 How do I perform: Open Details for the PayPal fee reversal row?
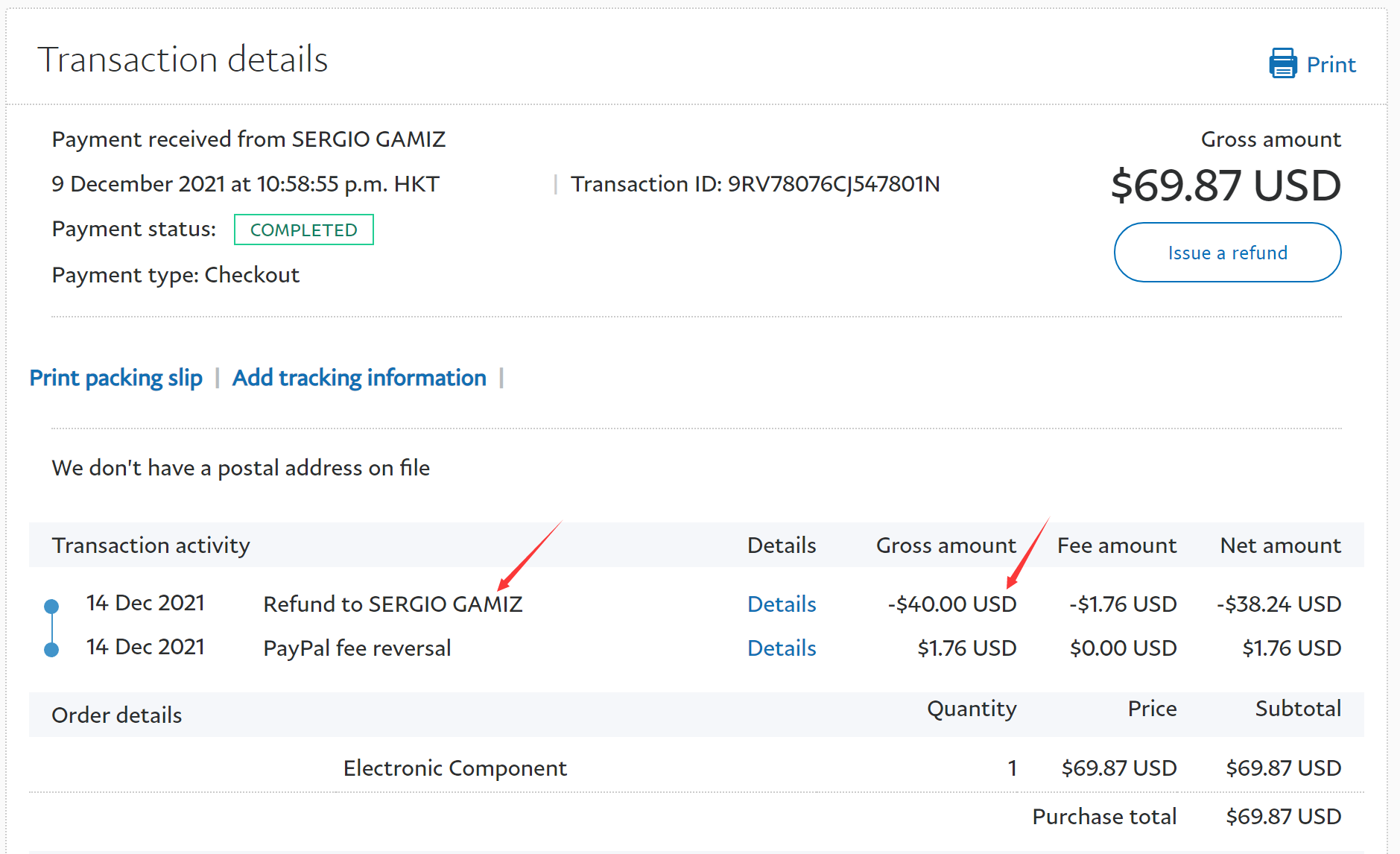781,648
